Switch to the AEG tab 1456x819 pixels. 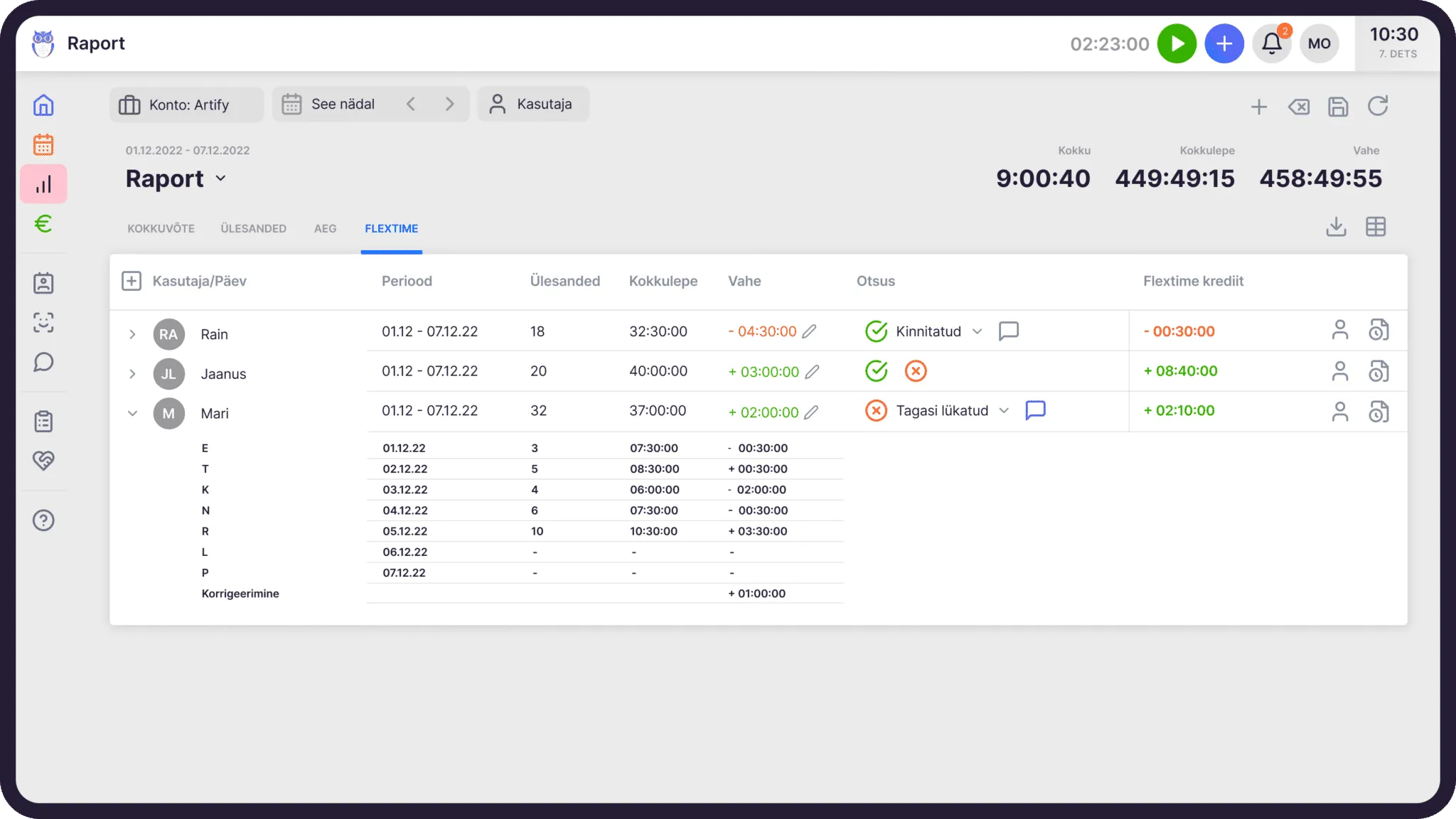326,228
